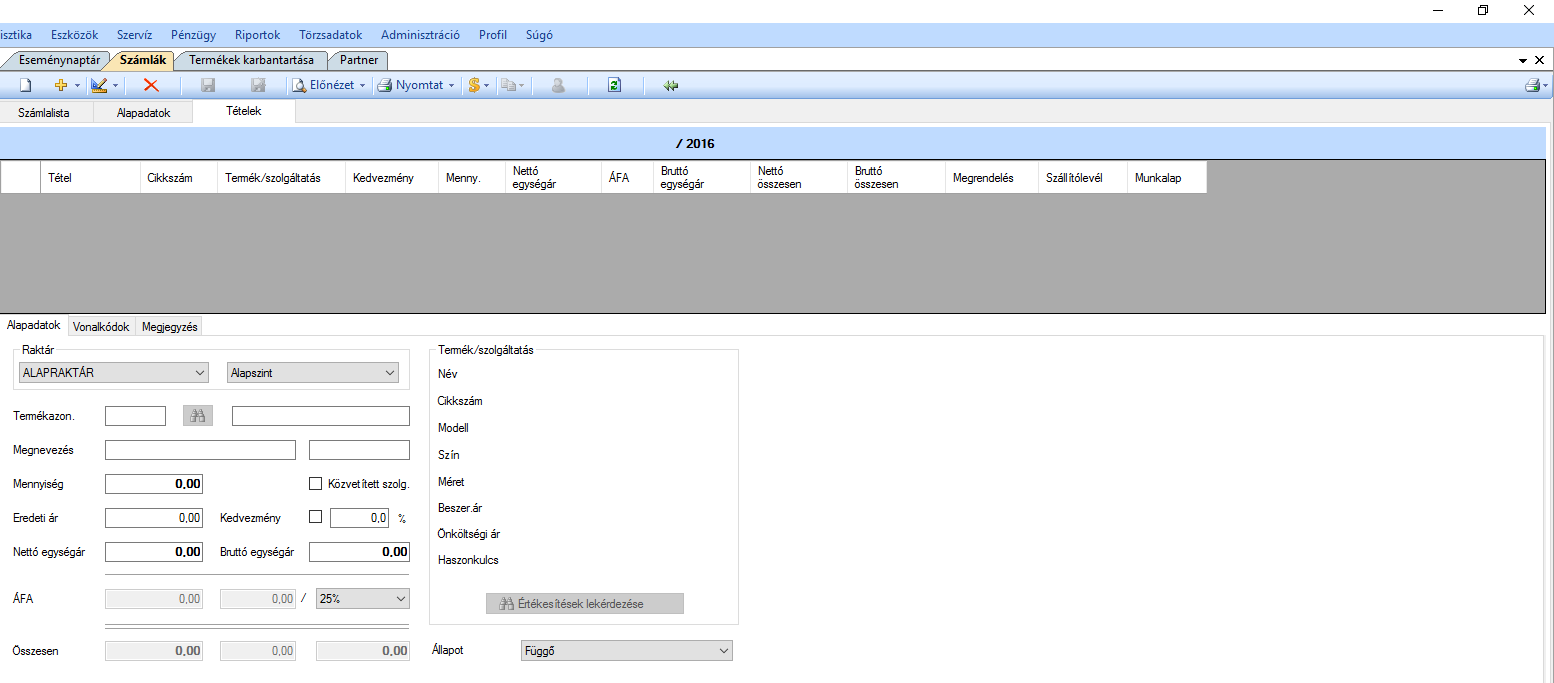The width and height of the screenshot is (1554, 683).
Task: Click the Előnézet preview button
Action: click(323, 86)
